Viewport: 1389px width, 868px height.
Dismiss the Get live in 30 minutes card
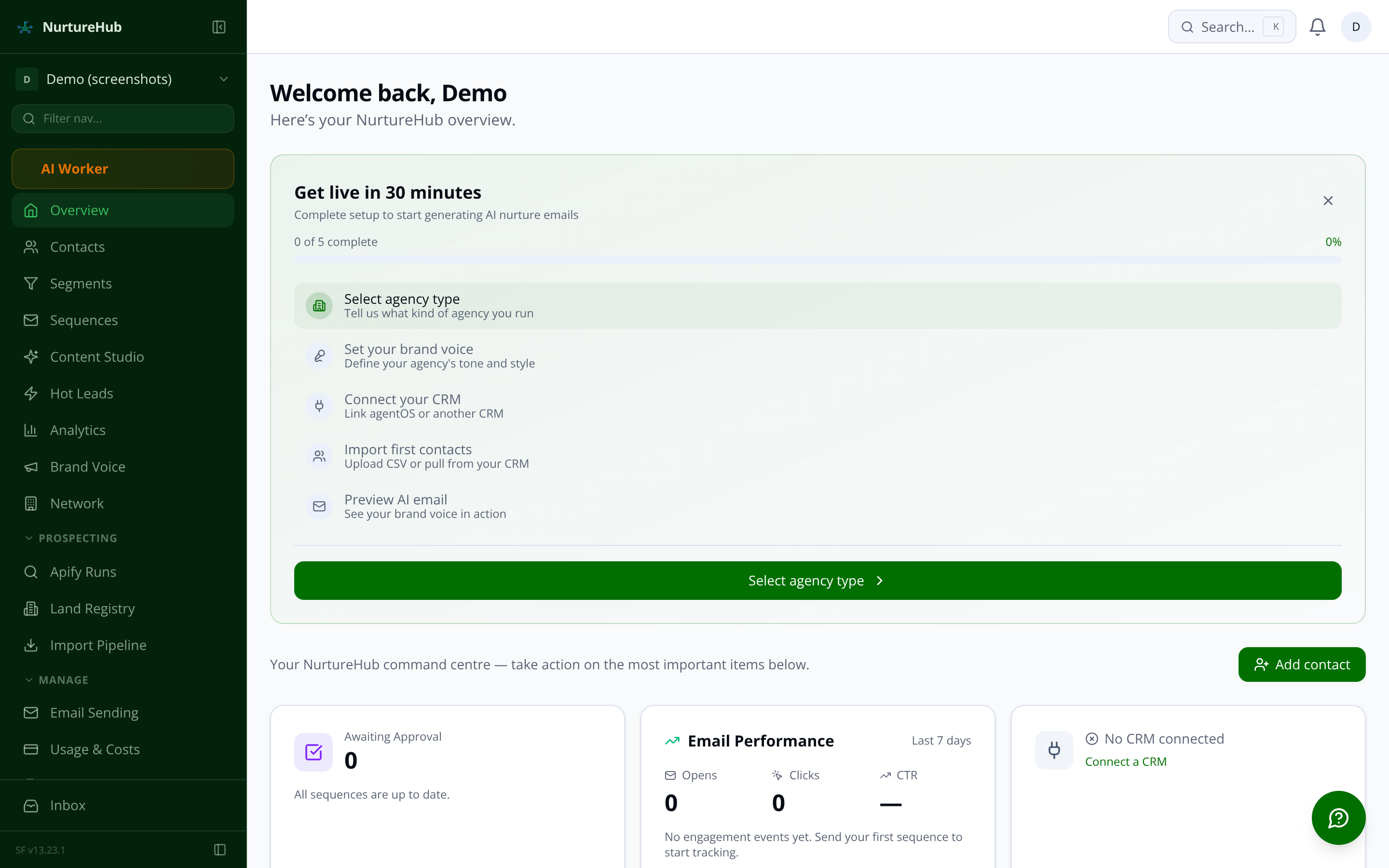point(1328,200)
